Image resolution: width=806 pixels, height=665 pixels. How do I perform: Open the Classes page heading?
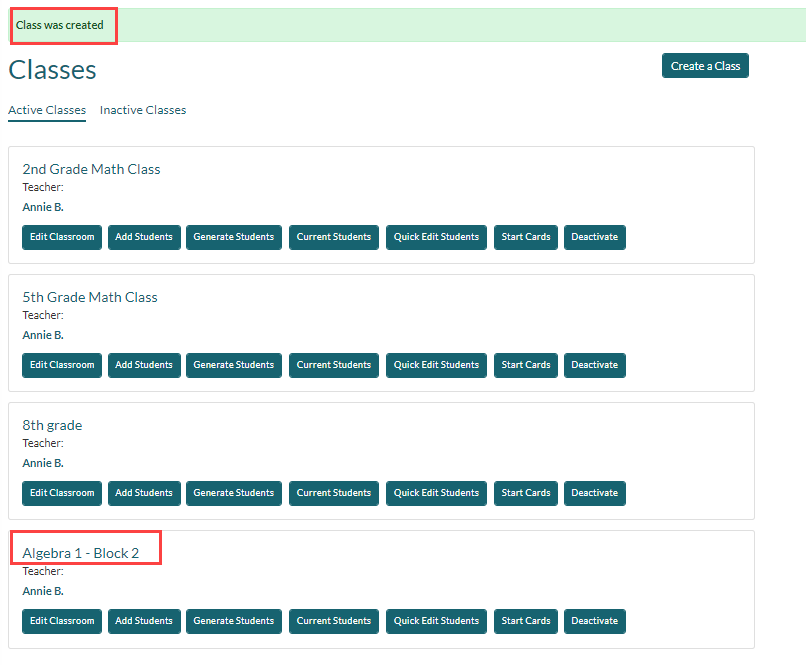pyautogui.click(x=52, y=70)
